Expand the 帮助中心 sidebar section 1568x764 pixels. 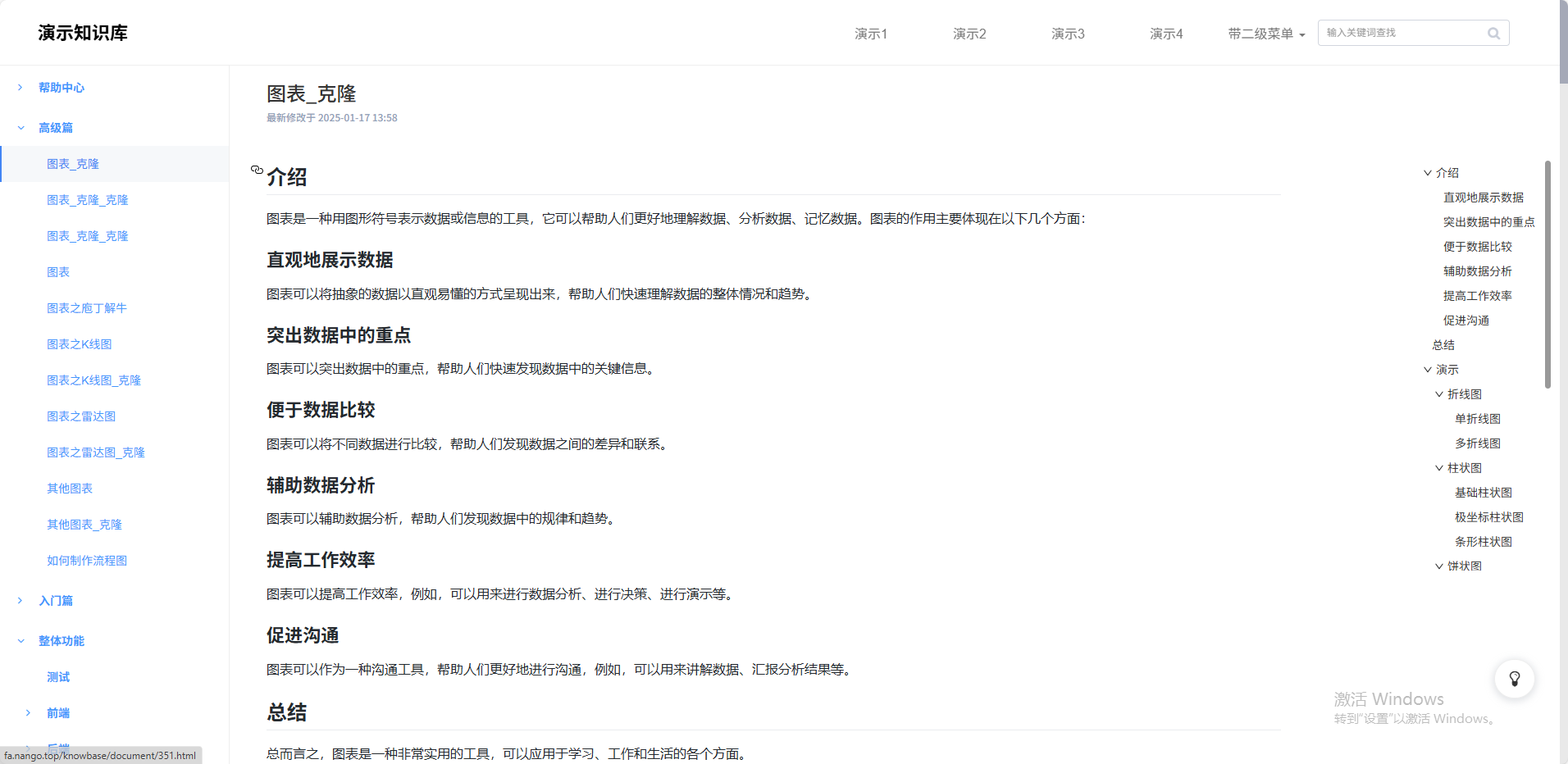click(21, 88)
